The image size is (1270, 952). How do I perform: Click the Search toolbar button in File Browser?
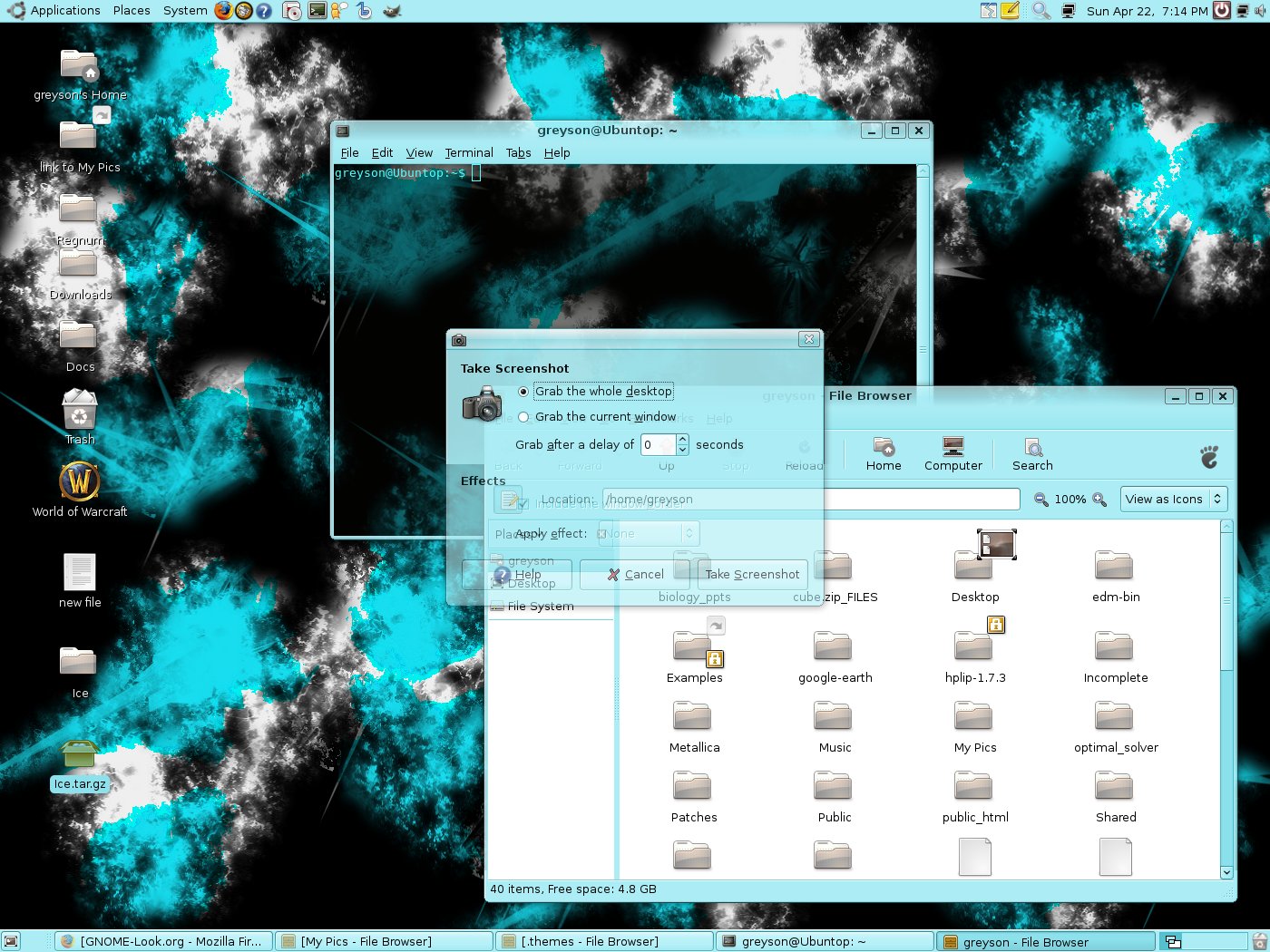pyautogui.click(x=1032, y=454)
